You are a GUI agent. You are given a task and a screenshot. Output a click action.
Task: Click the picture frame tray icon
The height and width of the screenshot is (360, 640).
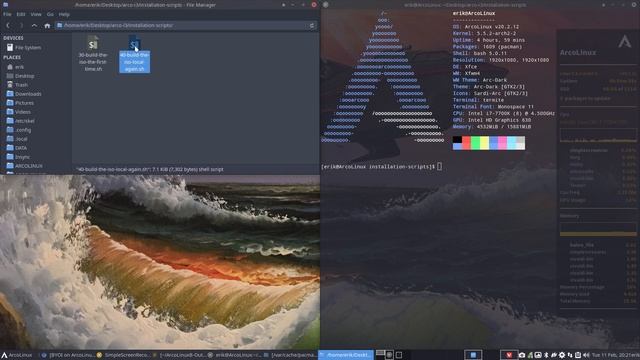(538, 355)
